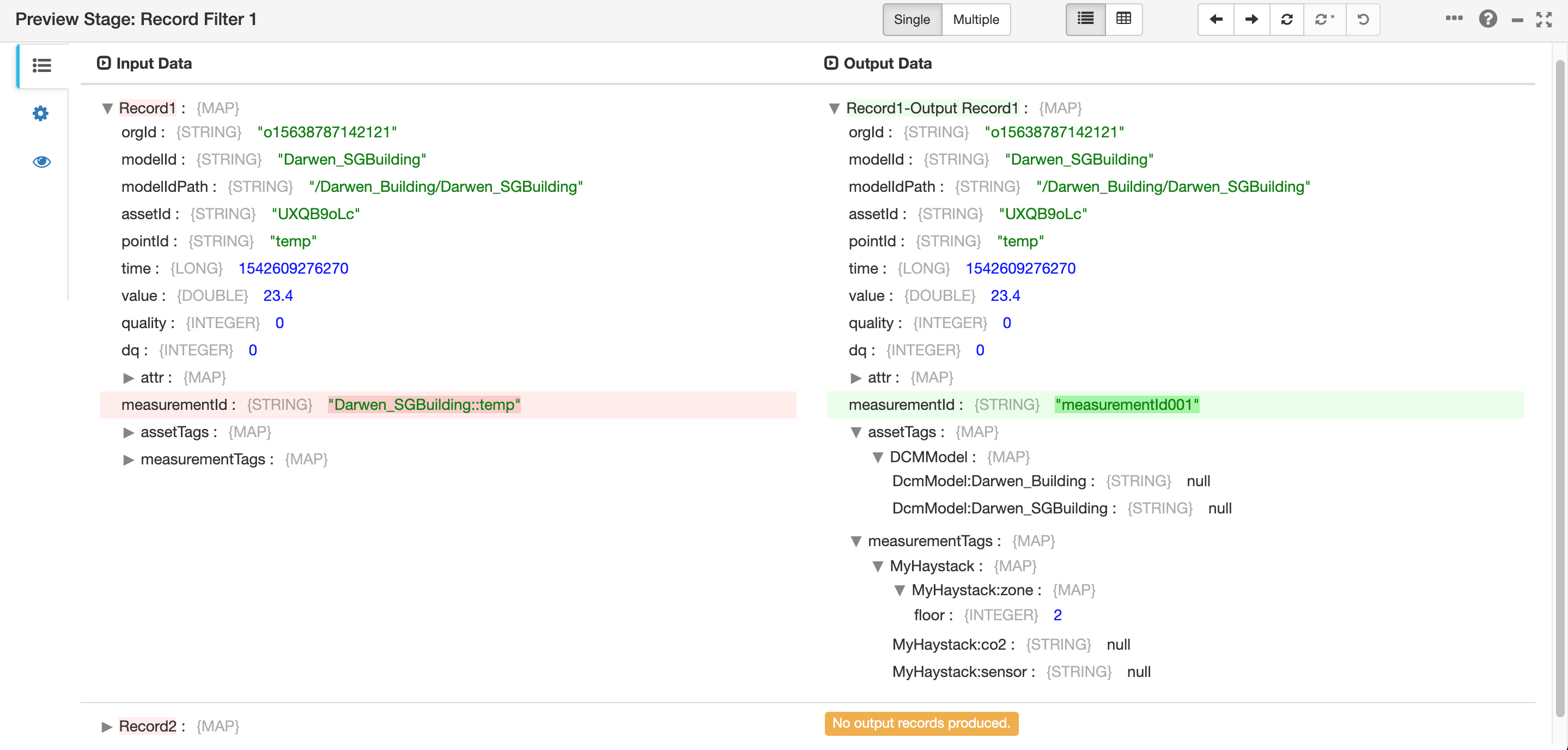Select the Multiple stage tab
Image resolution: width=1568 pixels, height=750 pixels.
tap(976, 20)
